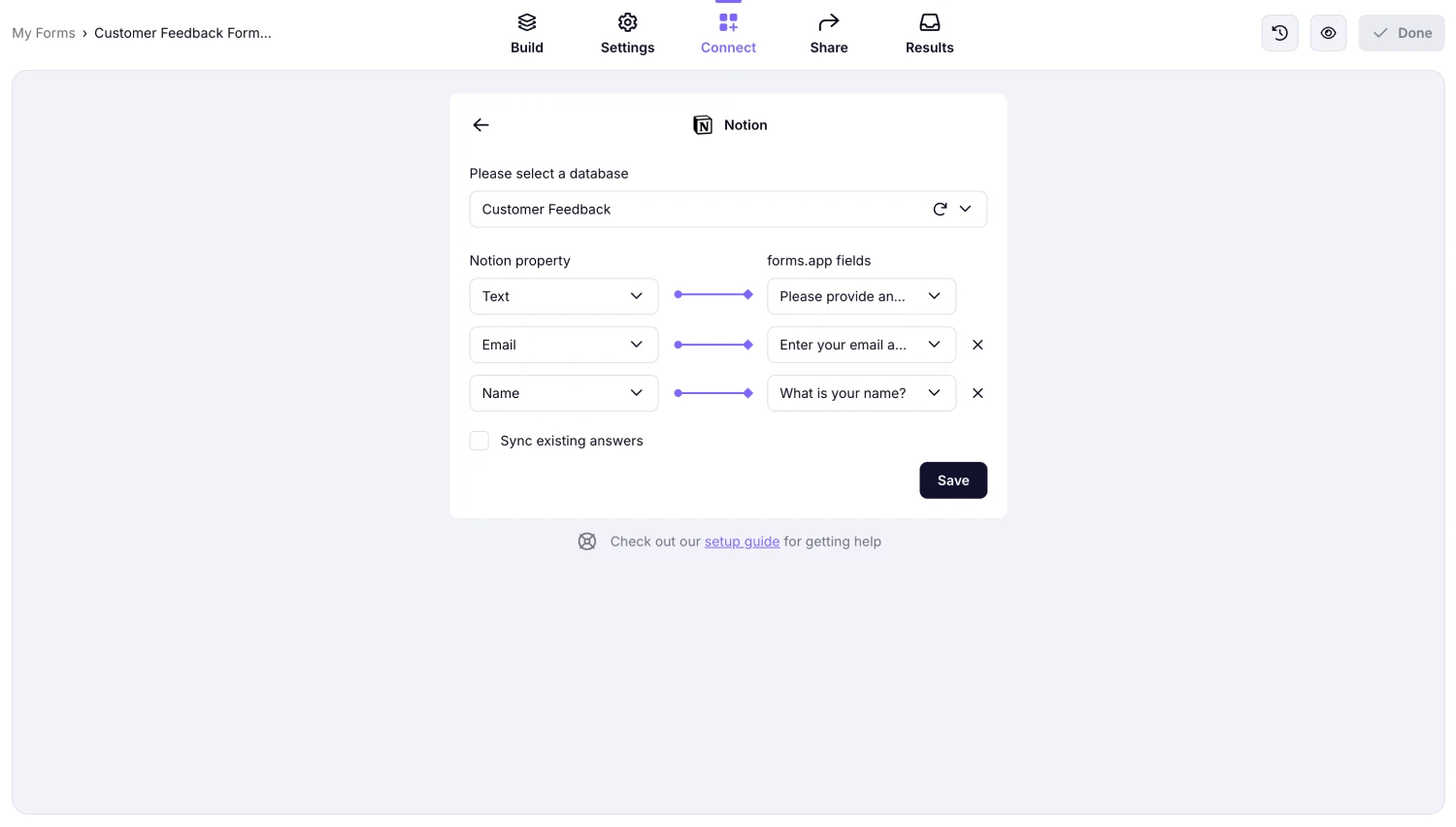Expand the Text property dropdown

pyautogui.click(x=636, y=296)
